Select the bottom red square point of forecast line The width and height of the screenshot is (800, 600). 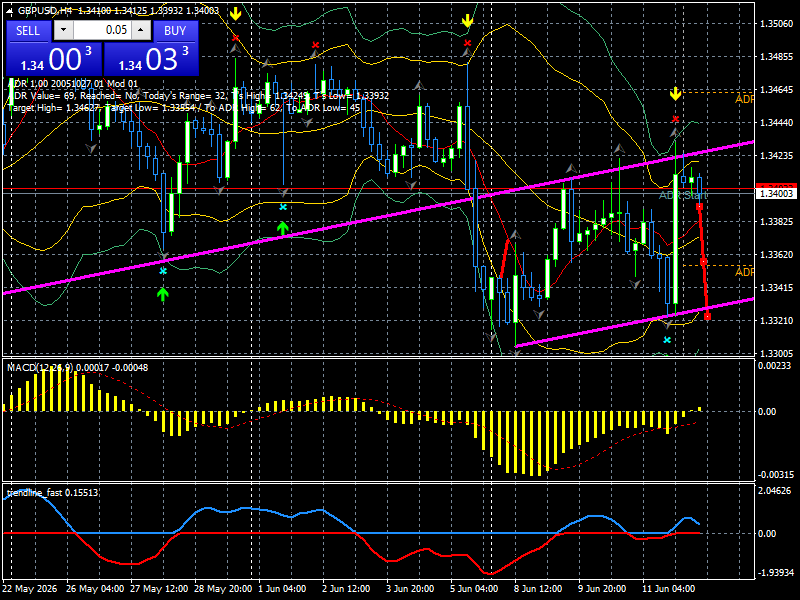click(x=707, y=317)
